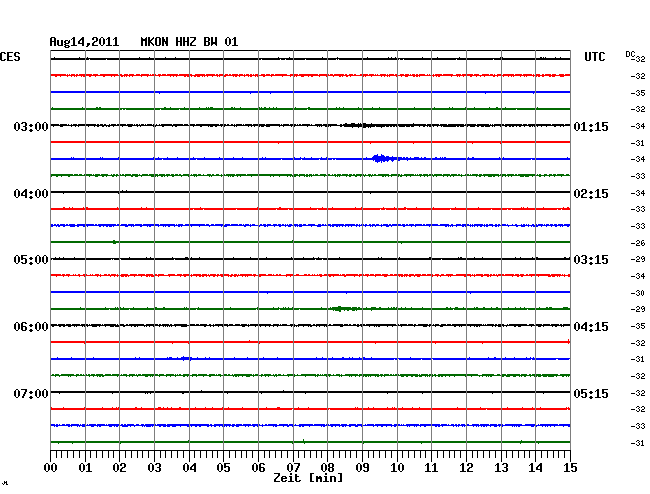Click minute 05 on the time axis
The height and width of the screenshot is (494, 650).
click(223, 468)
